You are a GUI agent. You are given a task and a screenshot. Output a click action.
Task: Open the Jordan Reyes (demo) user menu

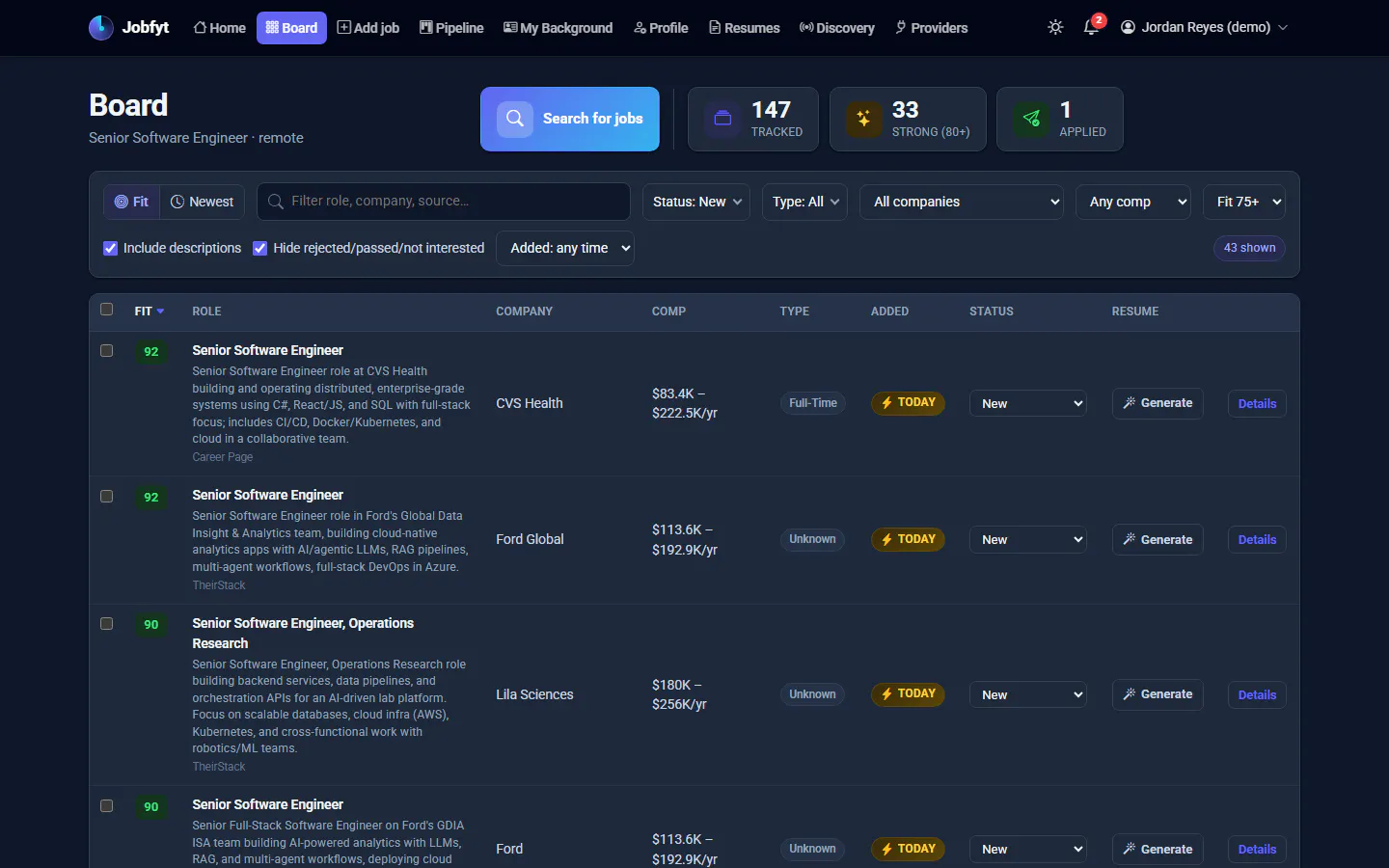tap(1205, 27)
